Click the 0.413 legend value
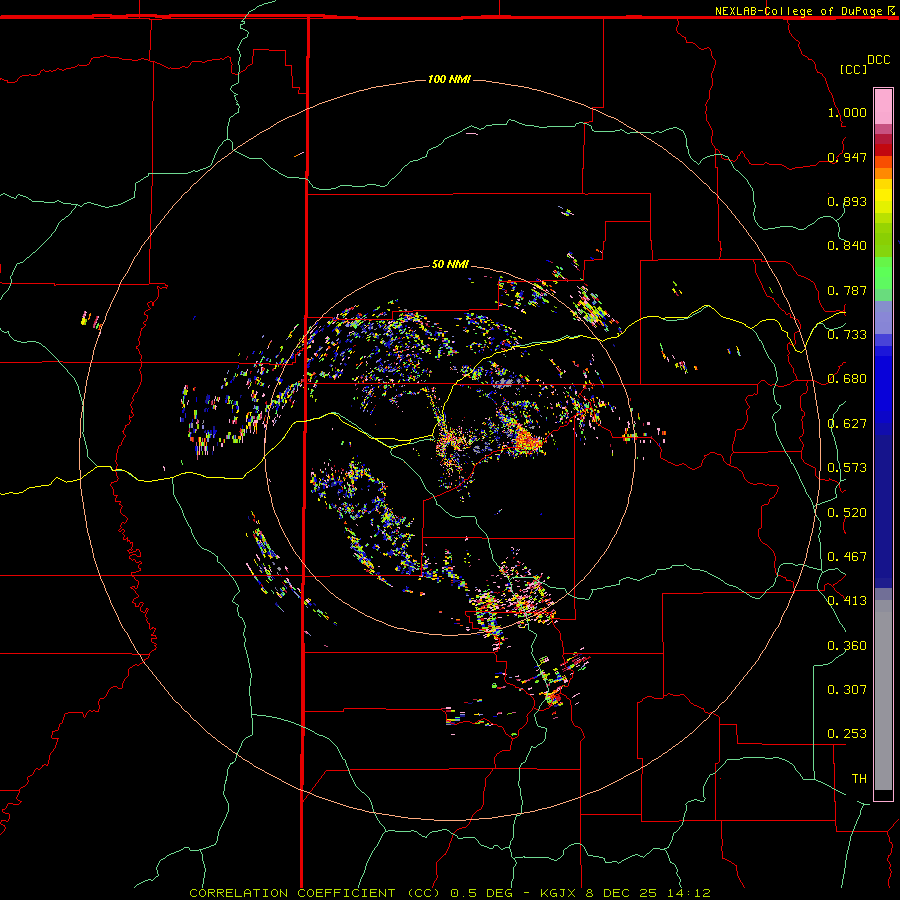 847,601
